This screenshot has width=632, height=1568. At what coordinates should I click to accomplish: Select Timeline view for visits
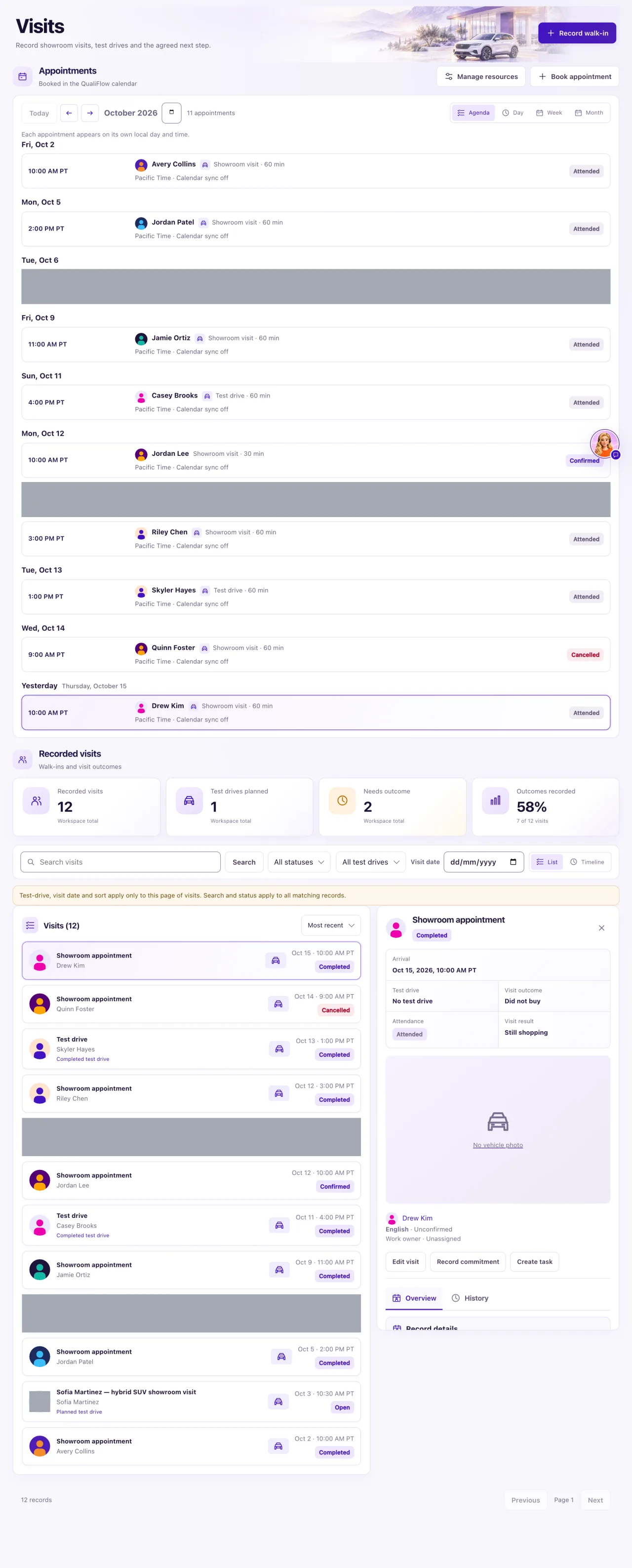[587, 862]
